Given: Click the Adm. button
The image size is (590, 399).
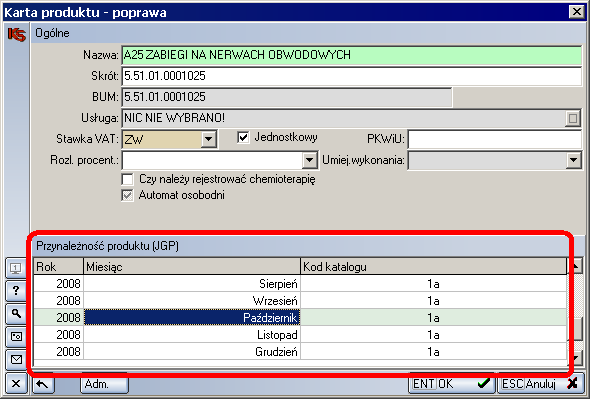Looking at the screenshot, I should 104,384.
